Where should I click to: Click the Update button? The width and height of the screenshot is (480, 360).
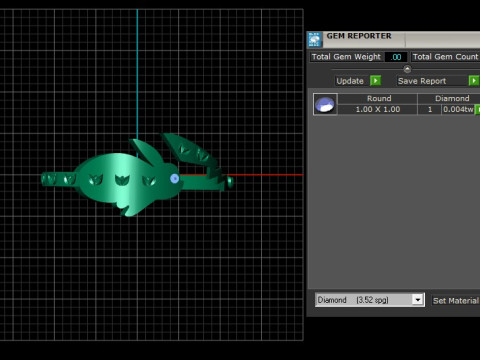[350, 81]
